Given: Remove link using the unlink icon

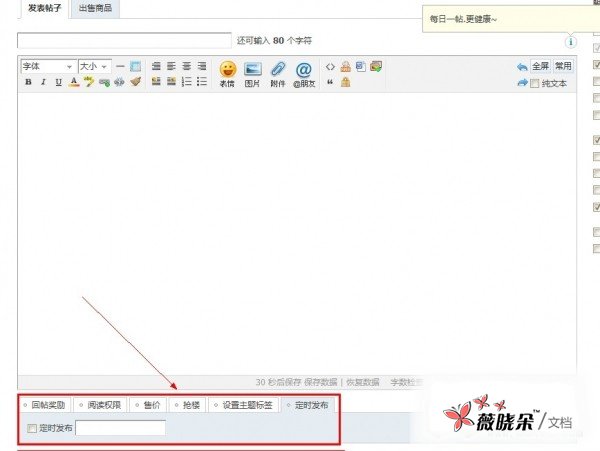Looking at the screenshot, I should [x=119, y=82].
